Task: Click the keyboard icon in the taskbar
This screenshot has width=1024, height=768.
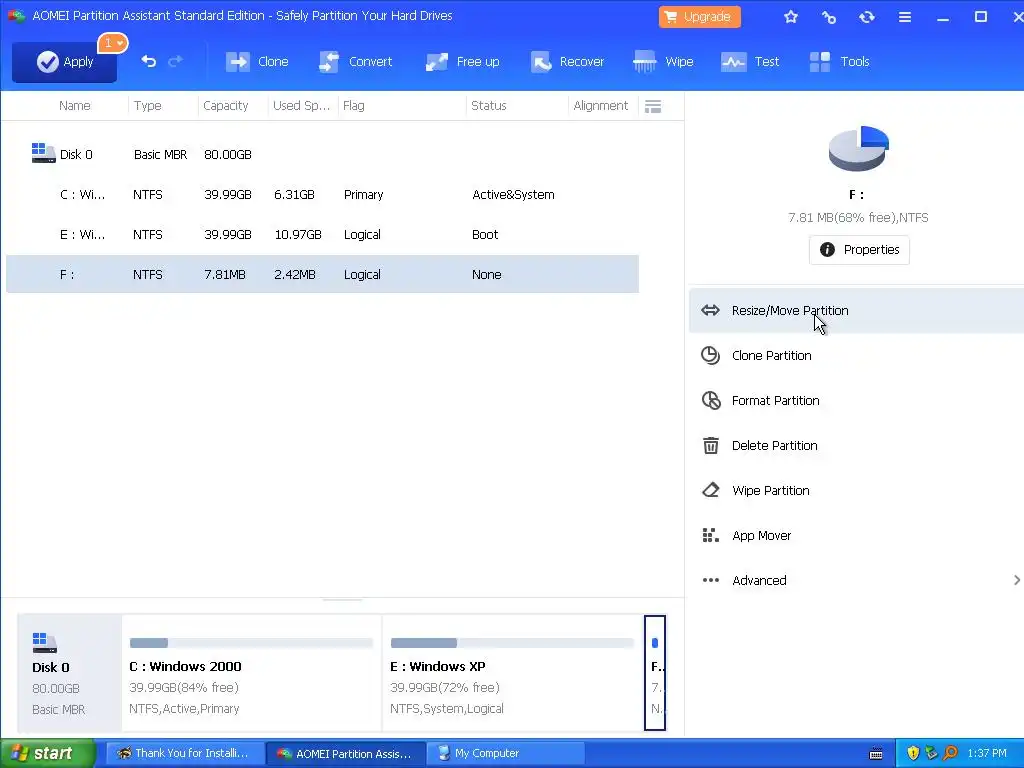Action: pyautogui.click(x=876, y=754)
